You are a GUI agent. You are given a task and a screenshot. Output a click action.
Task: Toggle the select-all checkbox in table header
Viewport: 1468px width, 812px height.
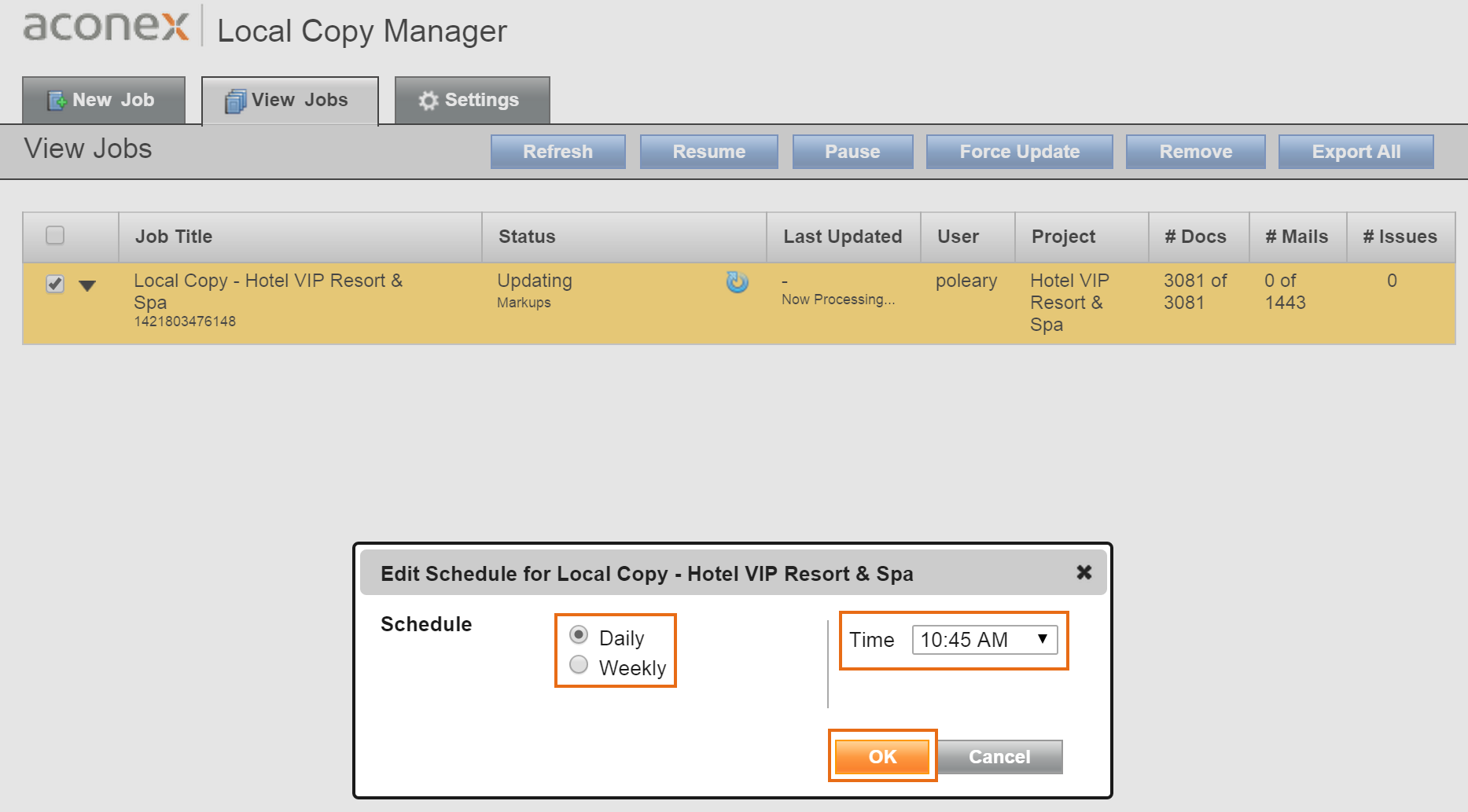tap(55, 235)
